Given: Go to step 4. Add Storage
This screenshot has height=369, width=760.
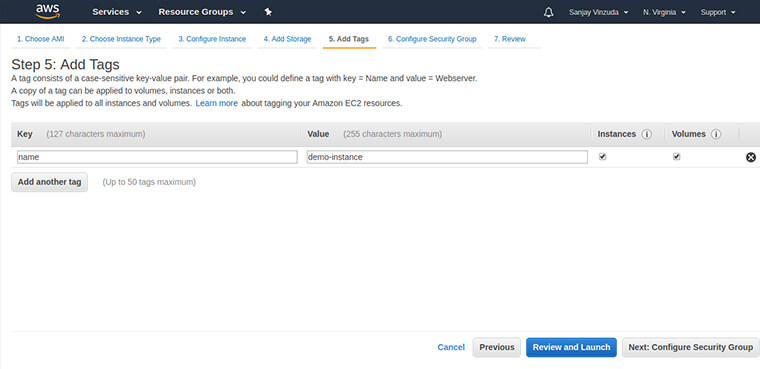Looking at the screenshot, I should point(287,39).
